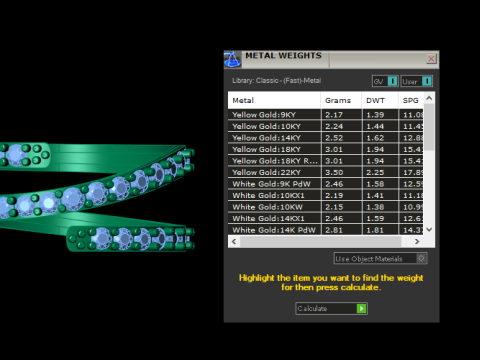Select the Yellow Gold:18KY R... row

[x=326, y=161]
